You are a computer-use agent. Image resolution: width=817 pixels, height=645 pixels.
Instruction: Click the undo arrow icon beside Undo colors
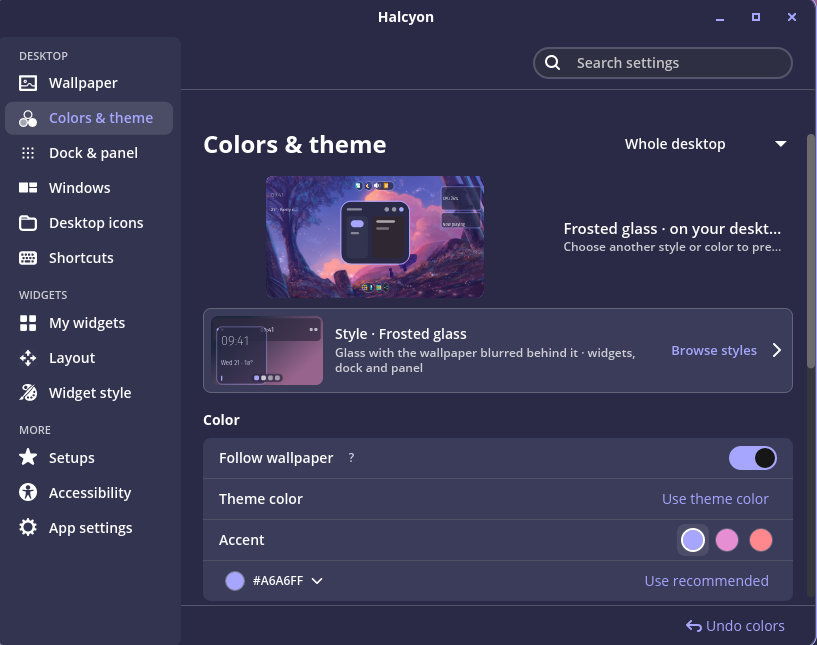tap(694, 626)
